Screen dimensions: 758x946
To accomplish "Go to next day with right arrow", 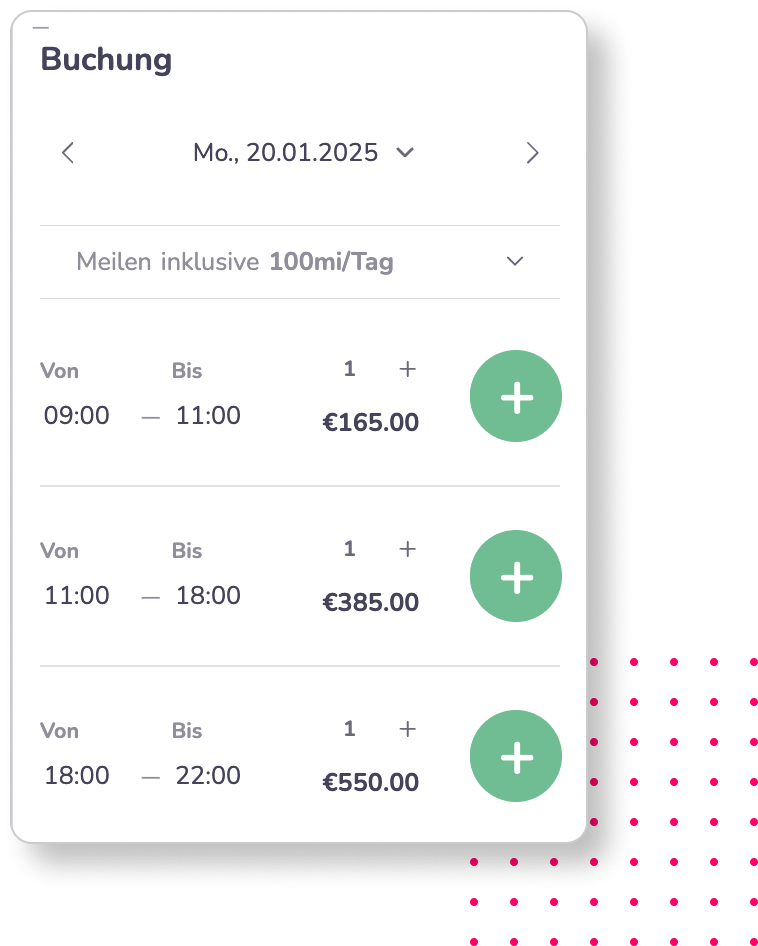I will coord(532,153).
